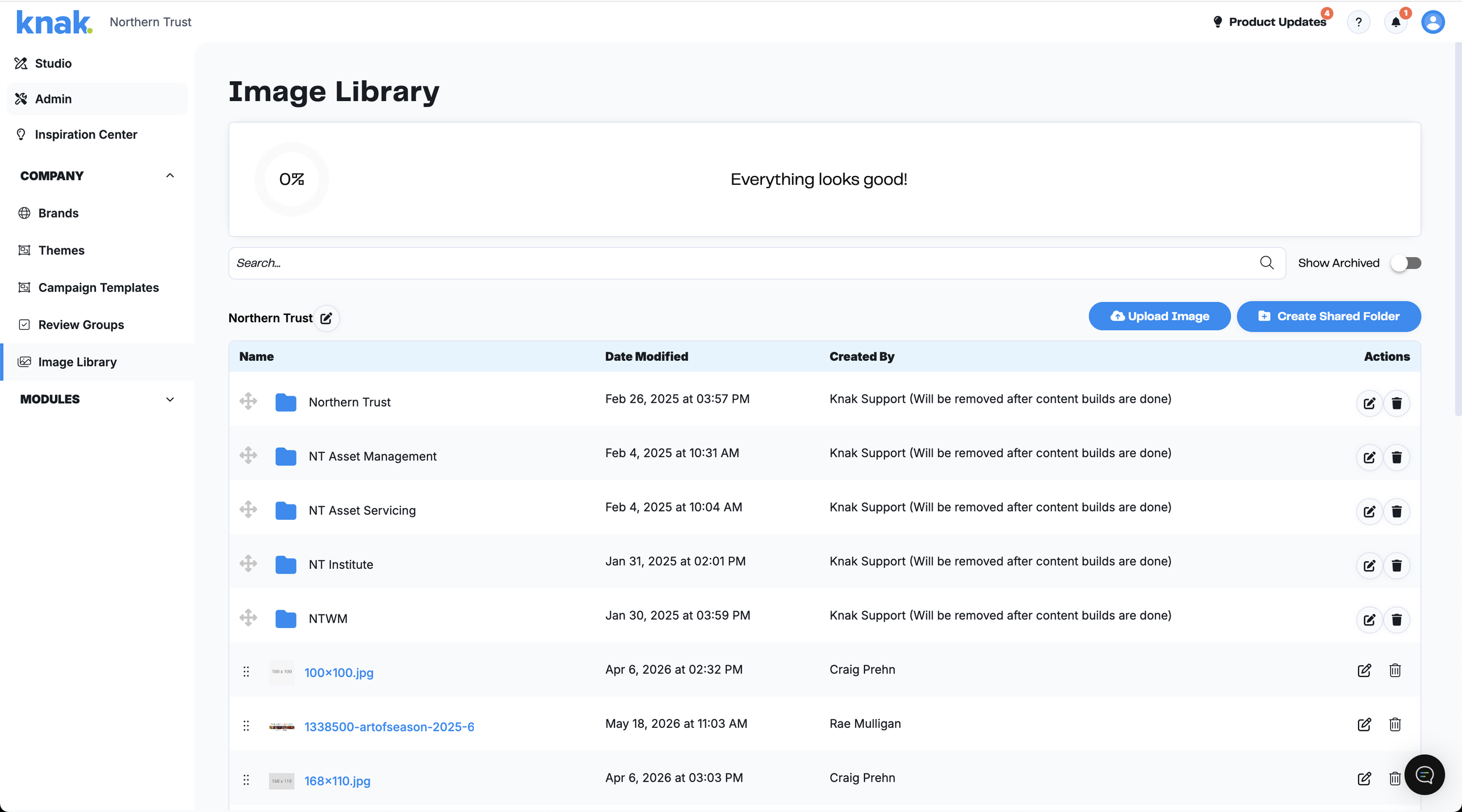The height and width of the screenshot is (812, 1462).
Task: Open the 1338500-artofseason-2025-6 thumbnail
Action: pos(281,727)
